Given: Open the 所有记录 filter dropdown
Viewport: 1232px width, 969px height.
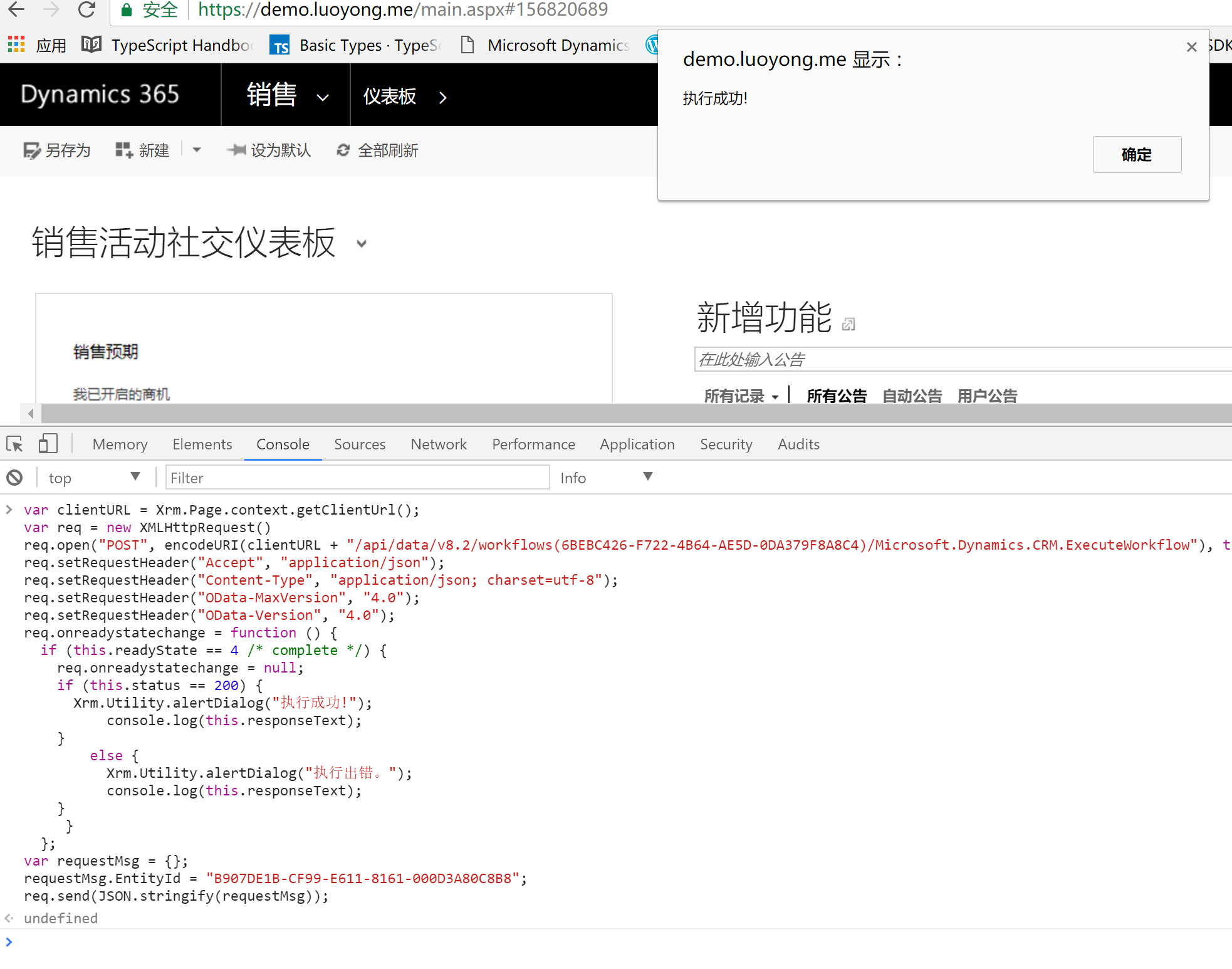Looking at the screenshot, I should pyautogui.click(x=741, y=396).
